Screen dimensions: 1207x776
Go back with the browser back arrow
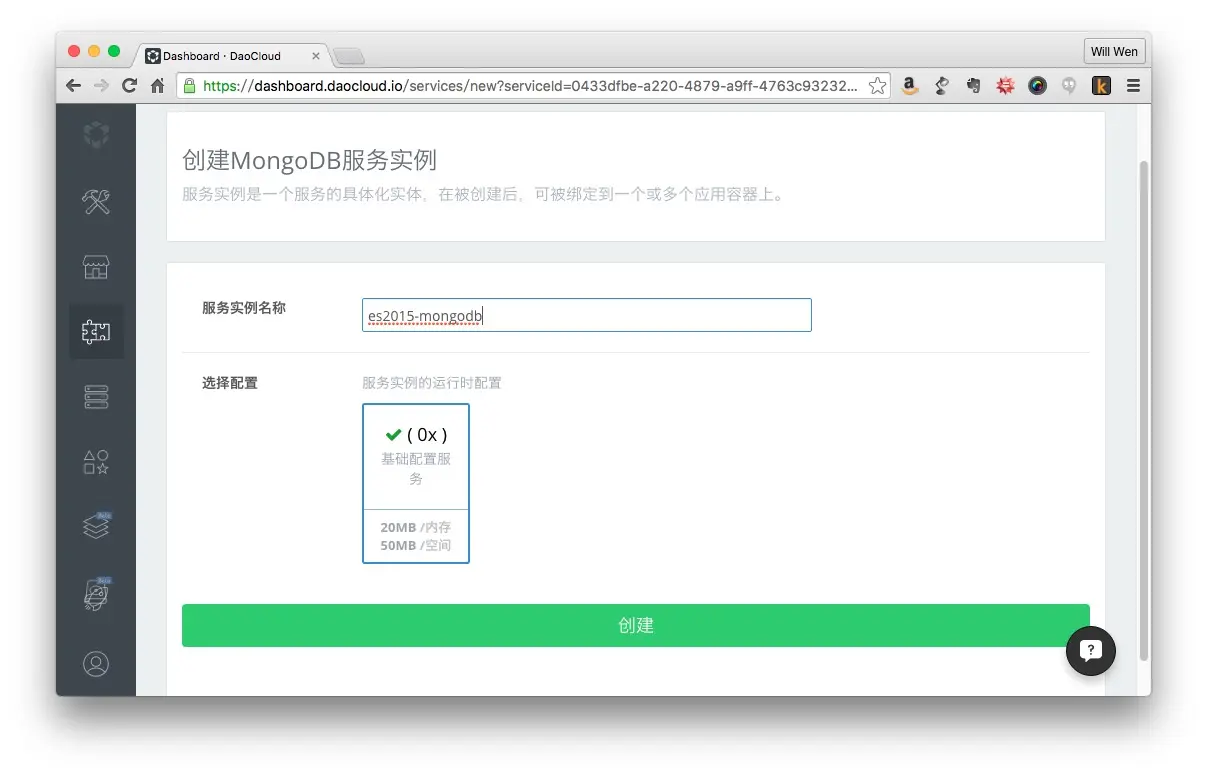[x=73, y=86]
